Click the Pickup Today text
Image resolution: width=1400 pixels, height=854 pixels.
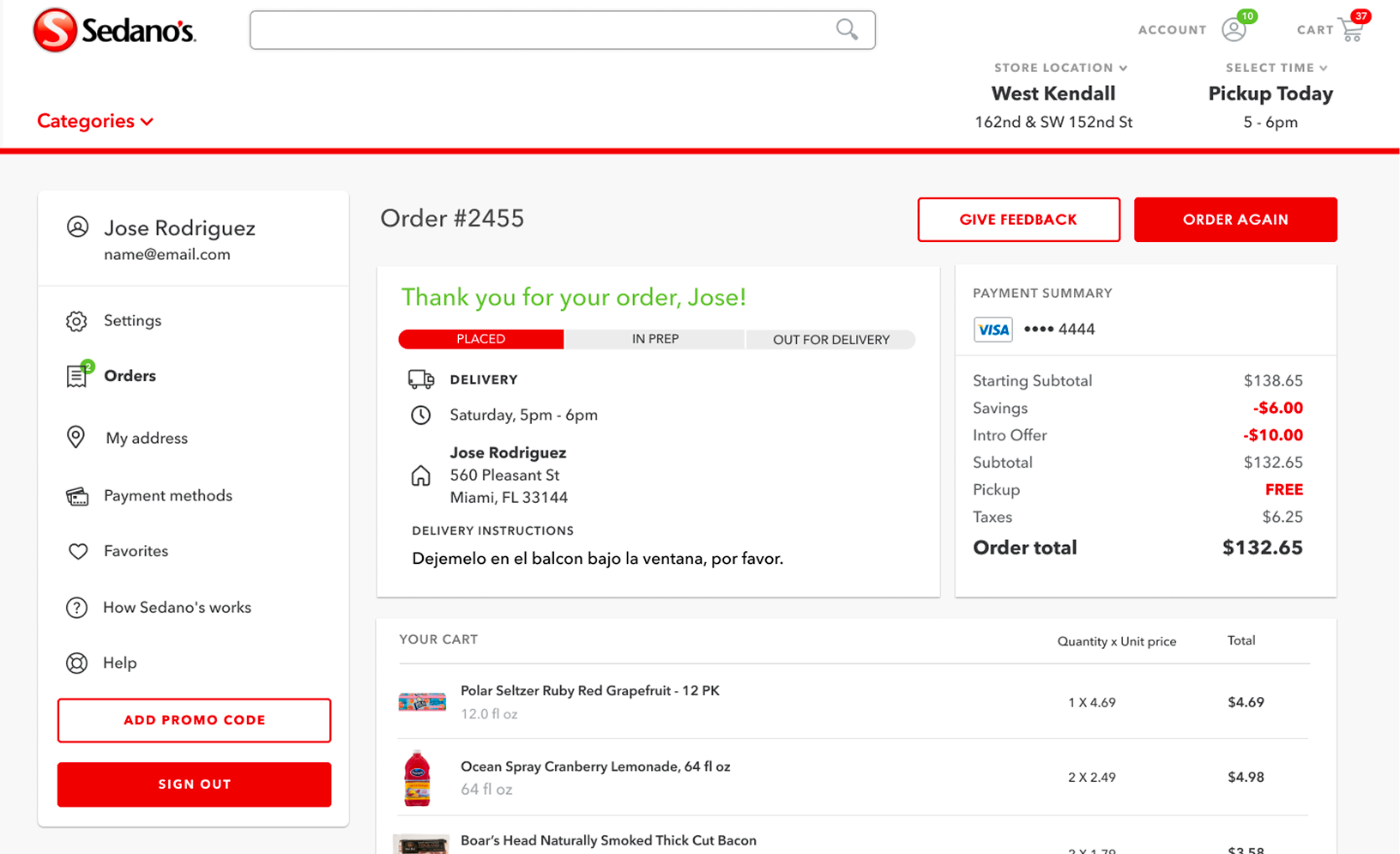[x=1270, y=94]
